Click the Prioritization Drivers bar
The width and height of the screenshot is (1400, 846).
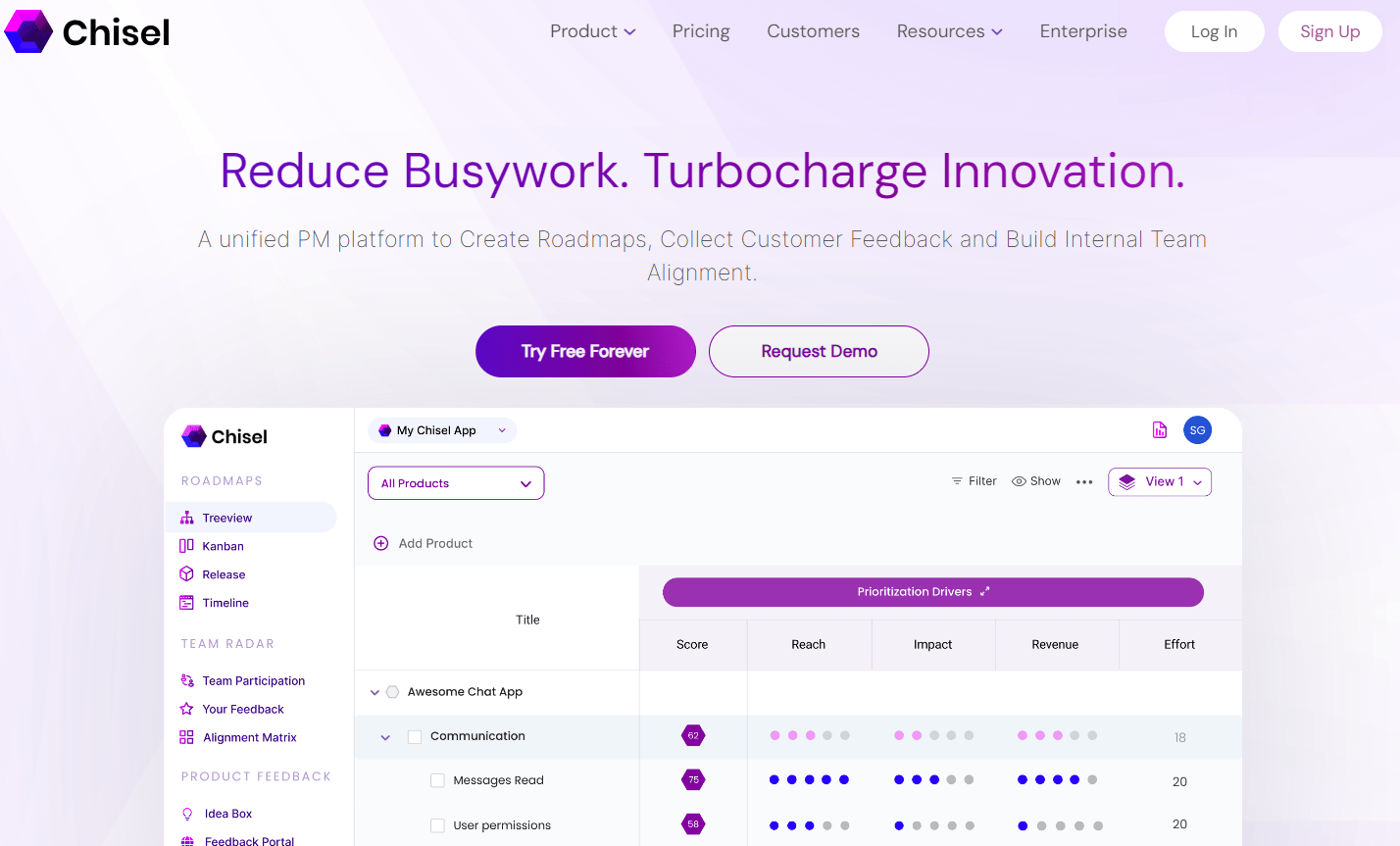pyautogui.click(x=933, y=592)
